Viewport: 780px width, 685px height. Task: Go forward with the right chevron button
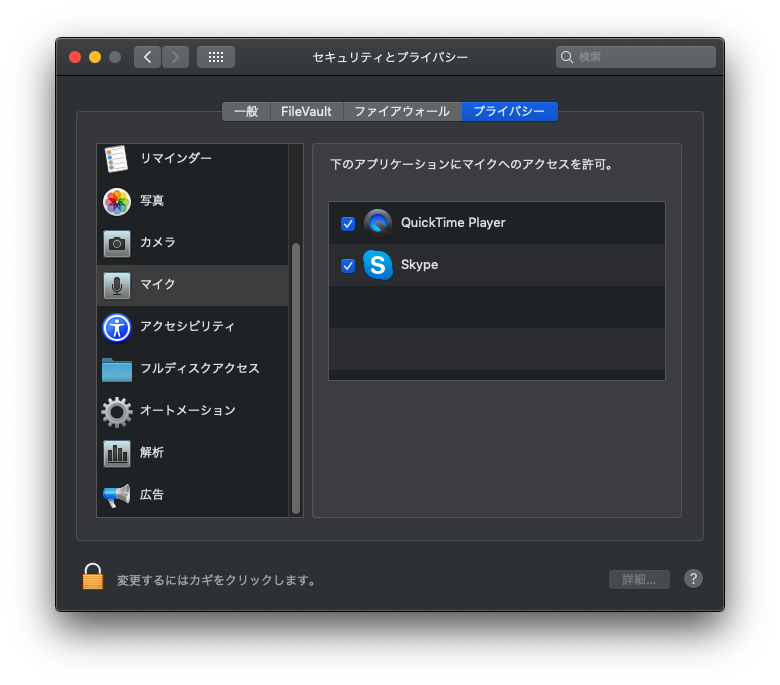point(176,57)
